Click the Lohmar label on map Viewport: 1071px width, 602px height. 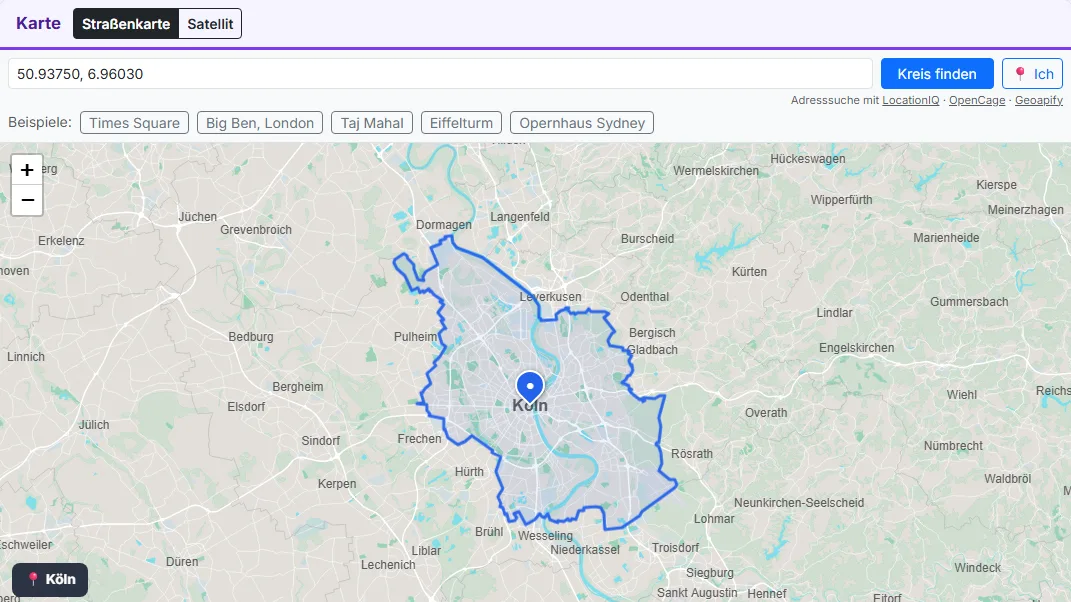click(714, 519)
